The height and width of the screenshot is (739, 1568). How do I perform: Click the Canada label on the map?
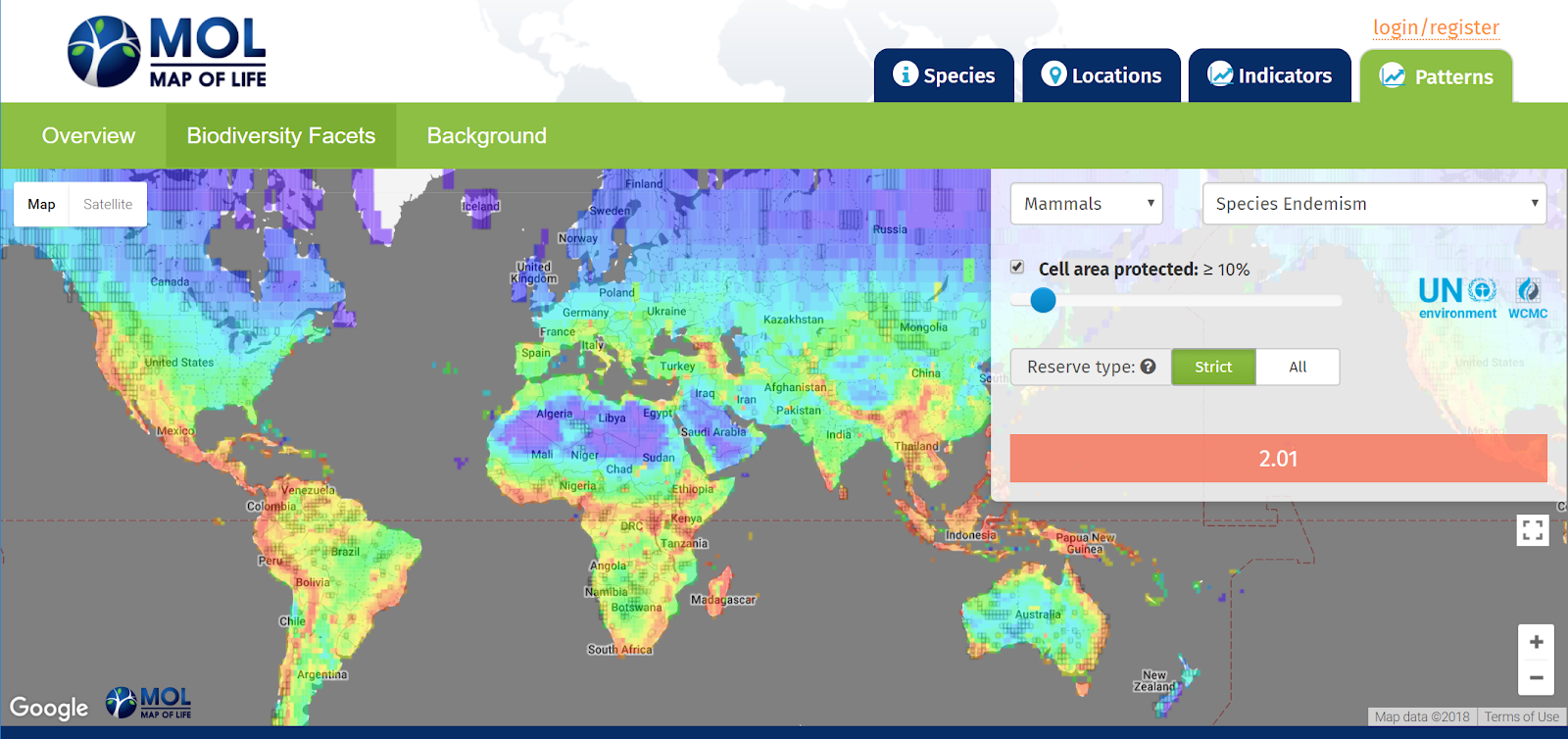[170, 282]
